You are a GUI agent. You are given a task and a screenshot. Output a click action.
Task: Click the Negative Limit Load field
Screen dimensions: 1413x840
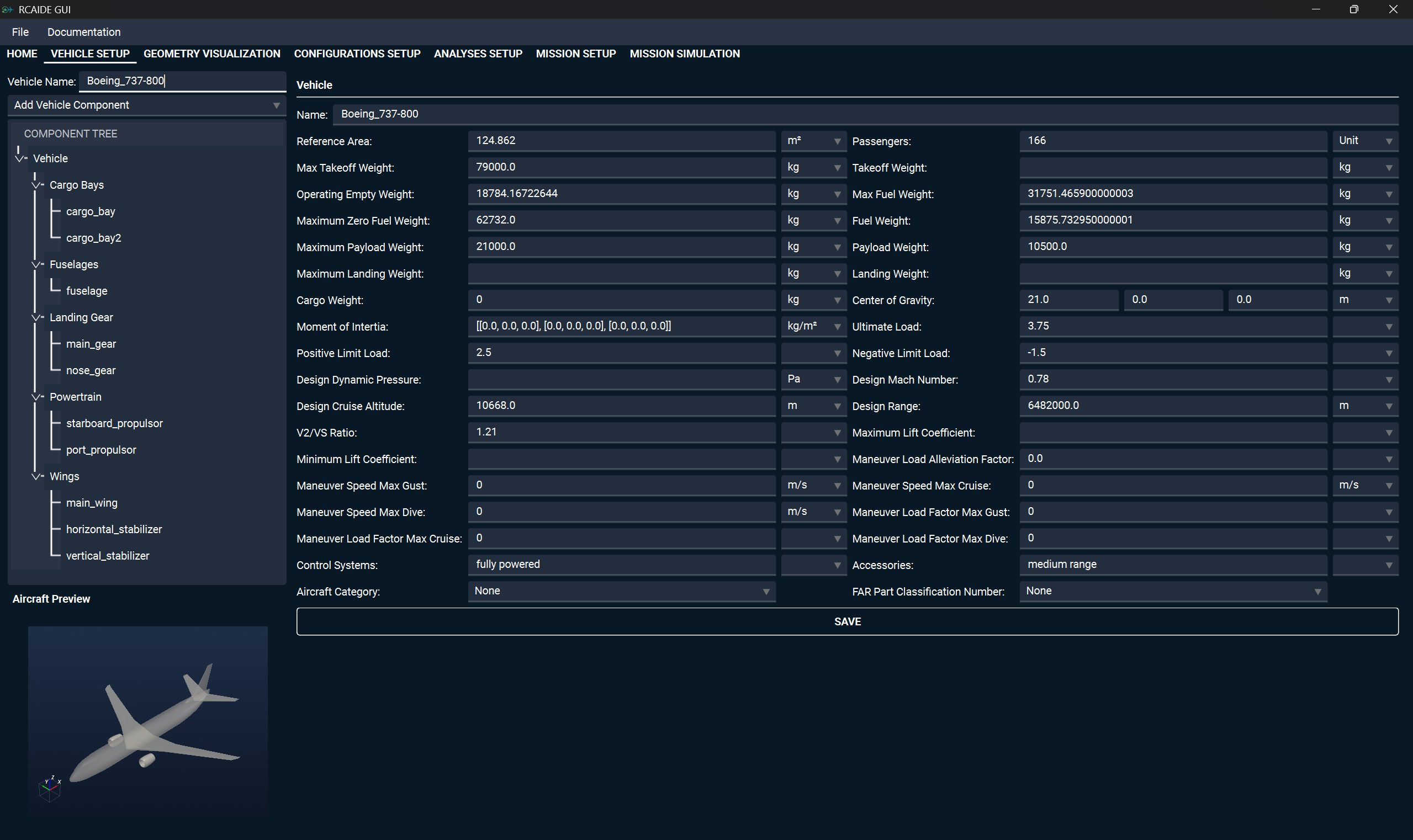point(1173,353)
